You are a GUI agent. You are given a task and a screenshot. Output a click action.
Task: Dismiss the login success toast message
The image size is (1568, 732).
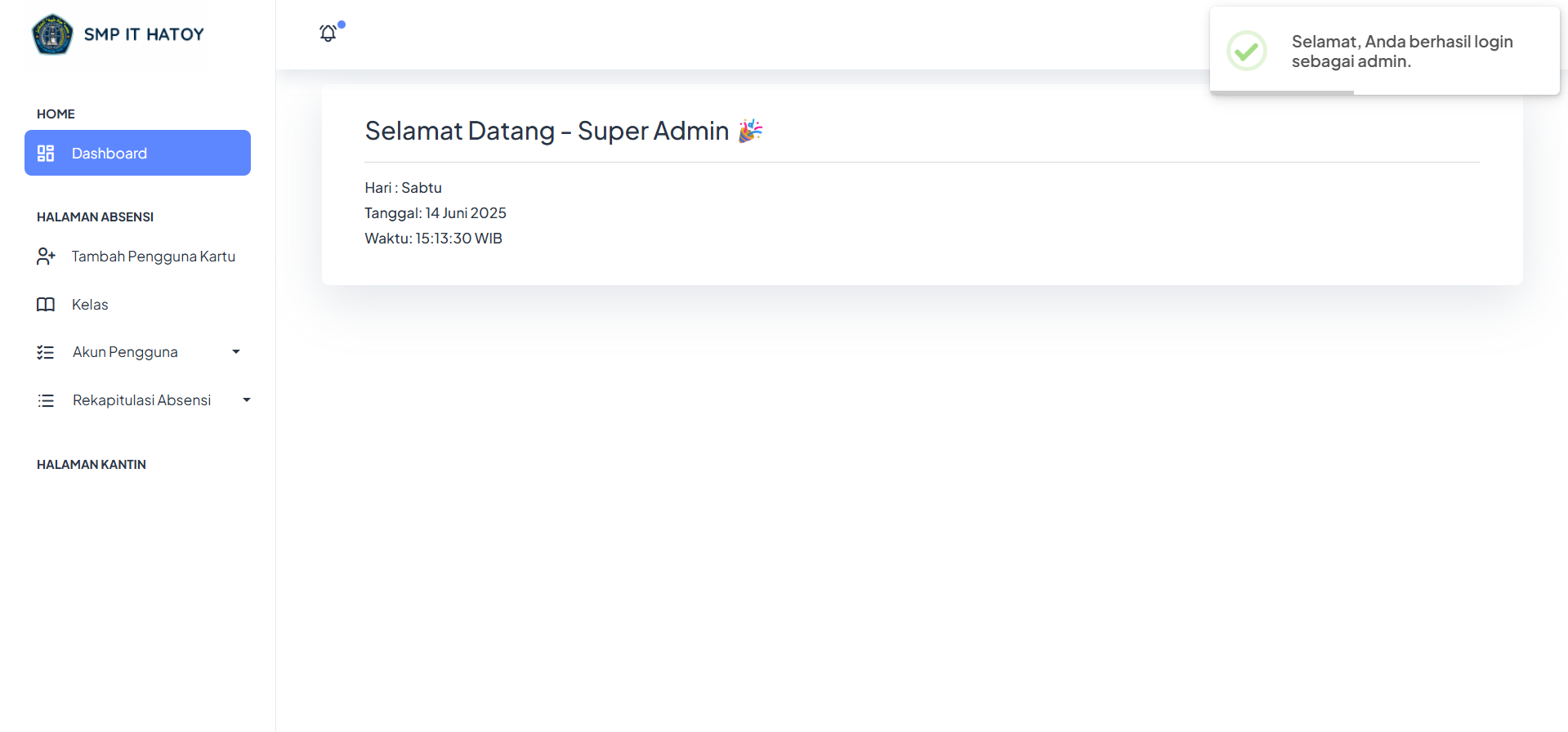[1401, 51]
